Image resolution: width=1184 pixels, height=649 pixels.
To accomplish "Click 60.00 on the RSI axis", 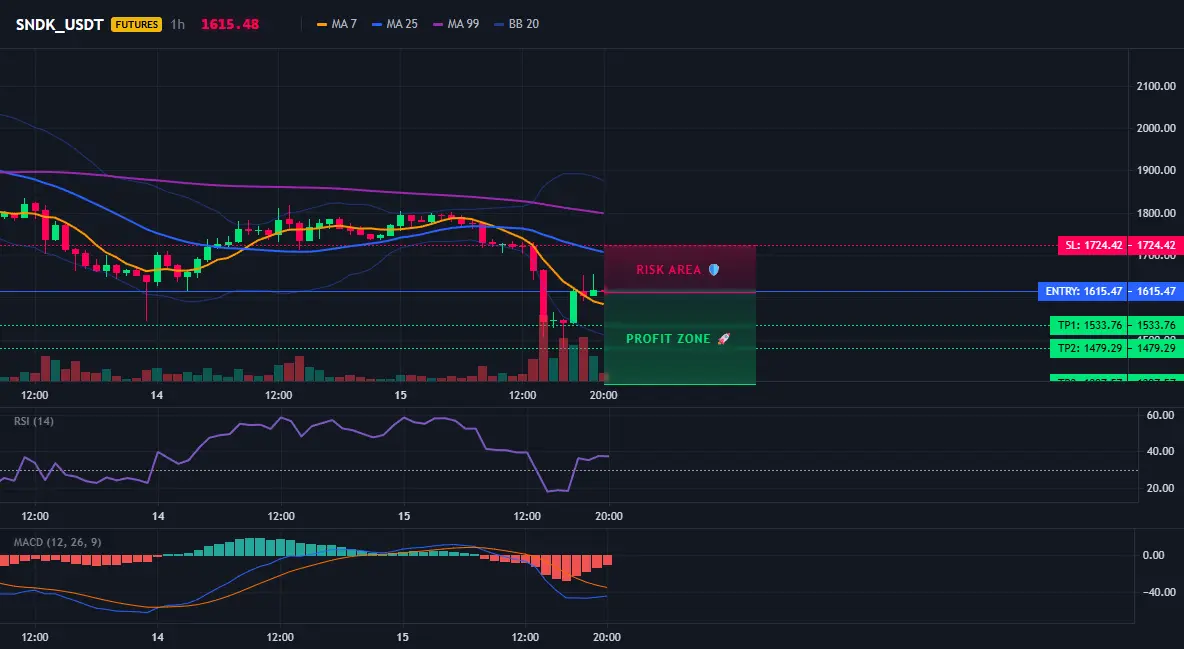I will 1160,415.
